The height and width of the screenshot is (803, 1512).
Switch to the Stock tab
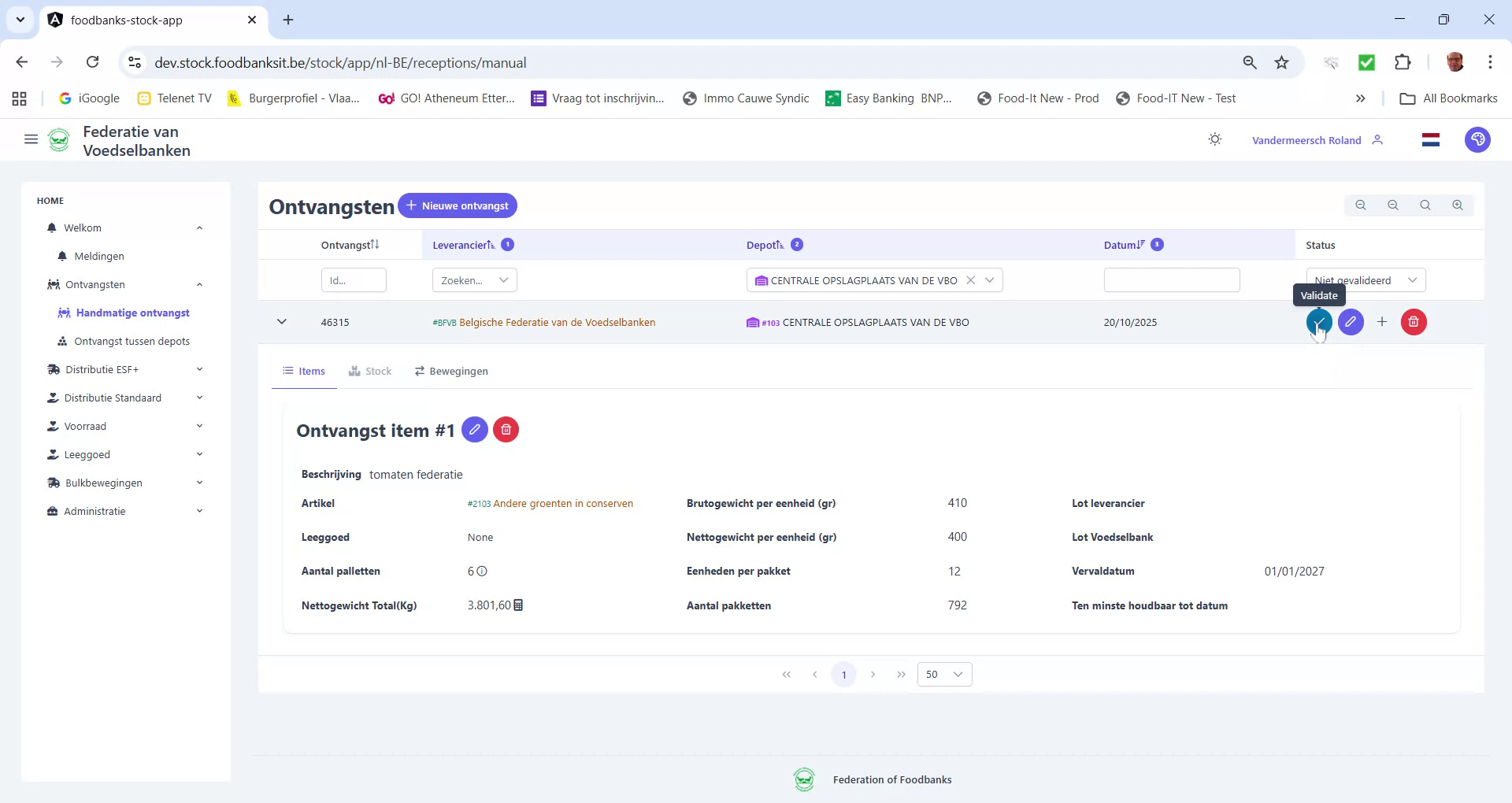click(x=370, y=371)
